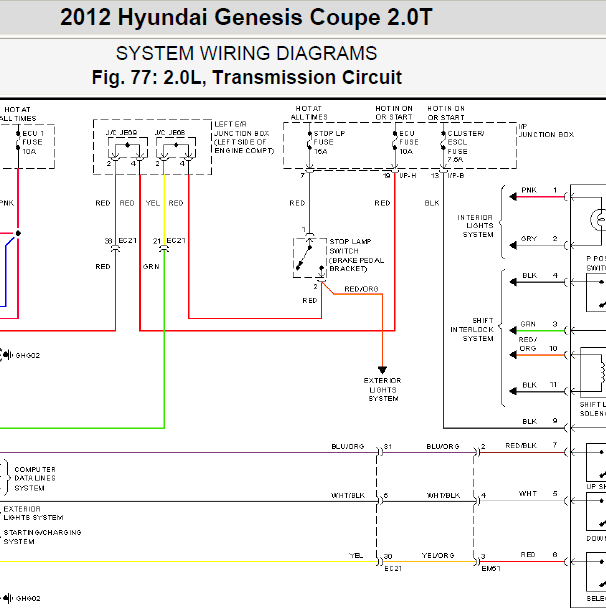Viewport: 606px width, 610px height.
Task: Click the '21 EC21' connector label
Action: 169,241
